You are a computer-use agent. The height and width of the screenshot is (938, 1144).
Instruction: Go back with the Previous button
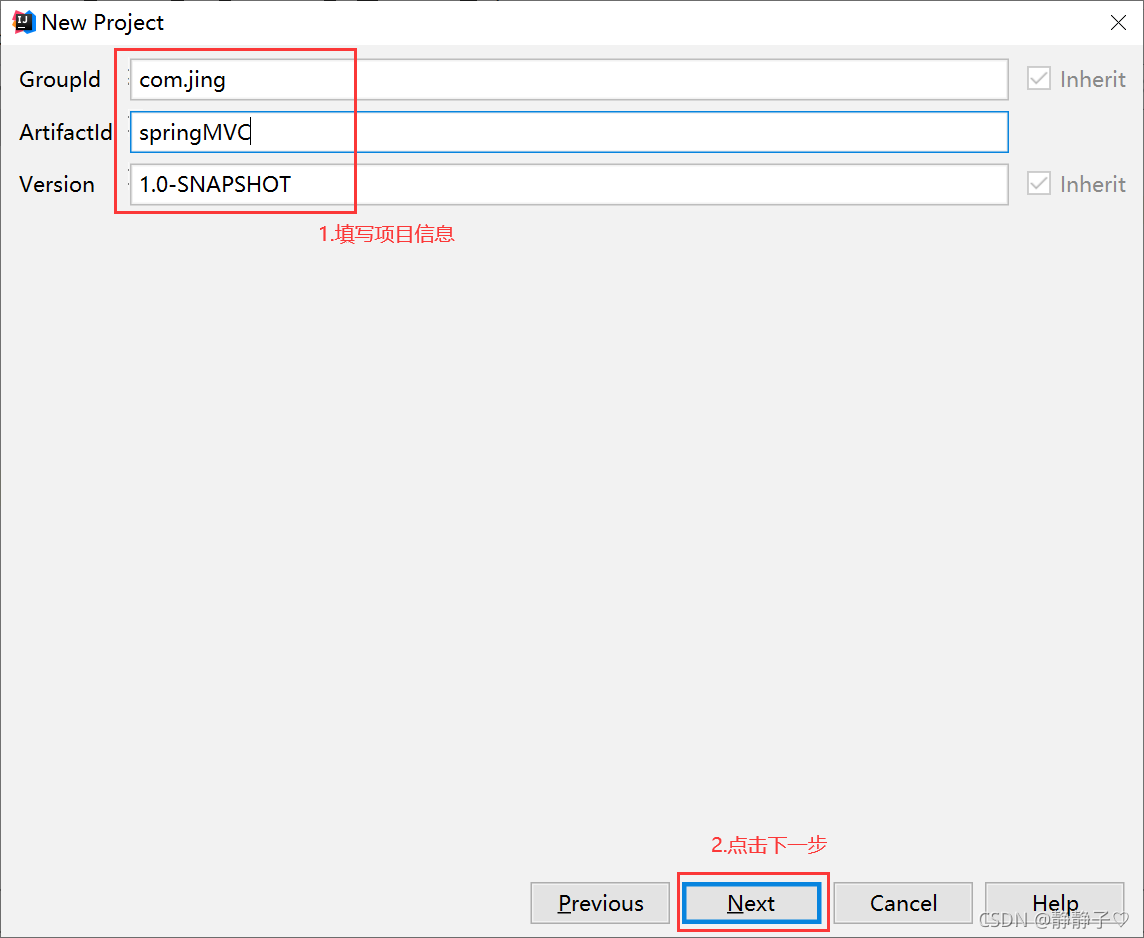coord(600,903)
